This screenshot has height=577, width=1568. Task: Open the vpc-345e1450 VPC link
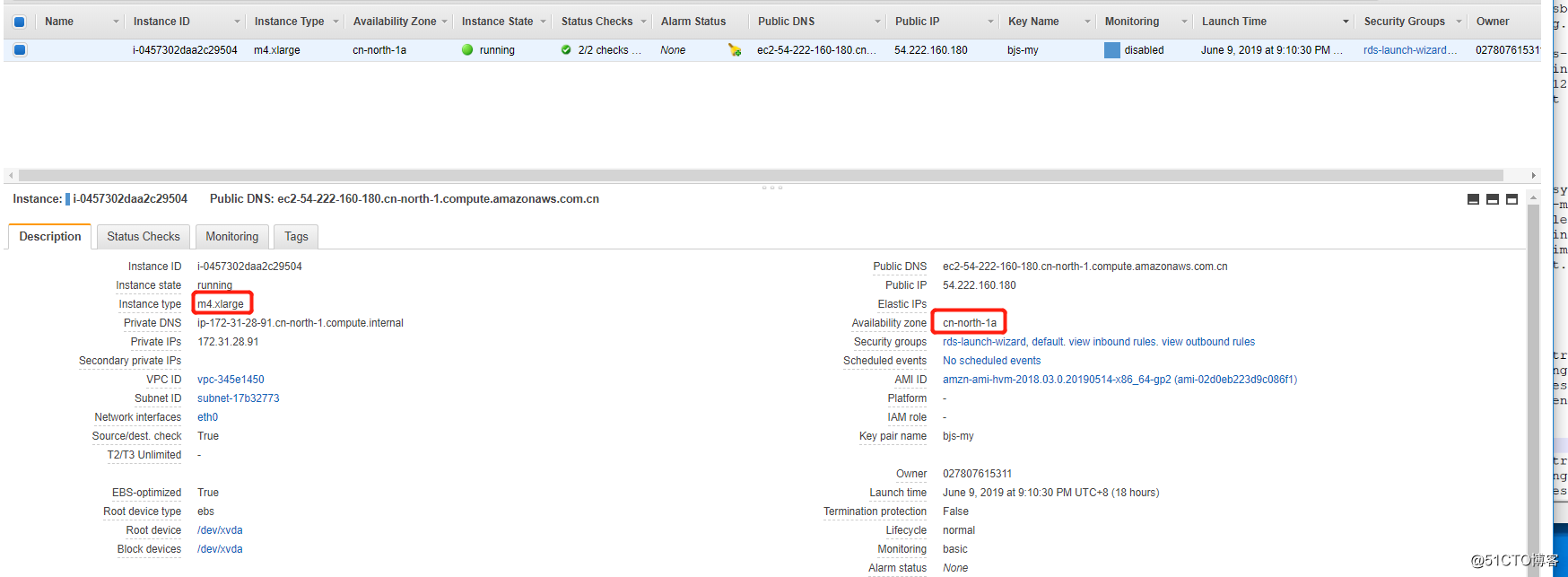point(231,380)
